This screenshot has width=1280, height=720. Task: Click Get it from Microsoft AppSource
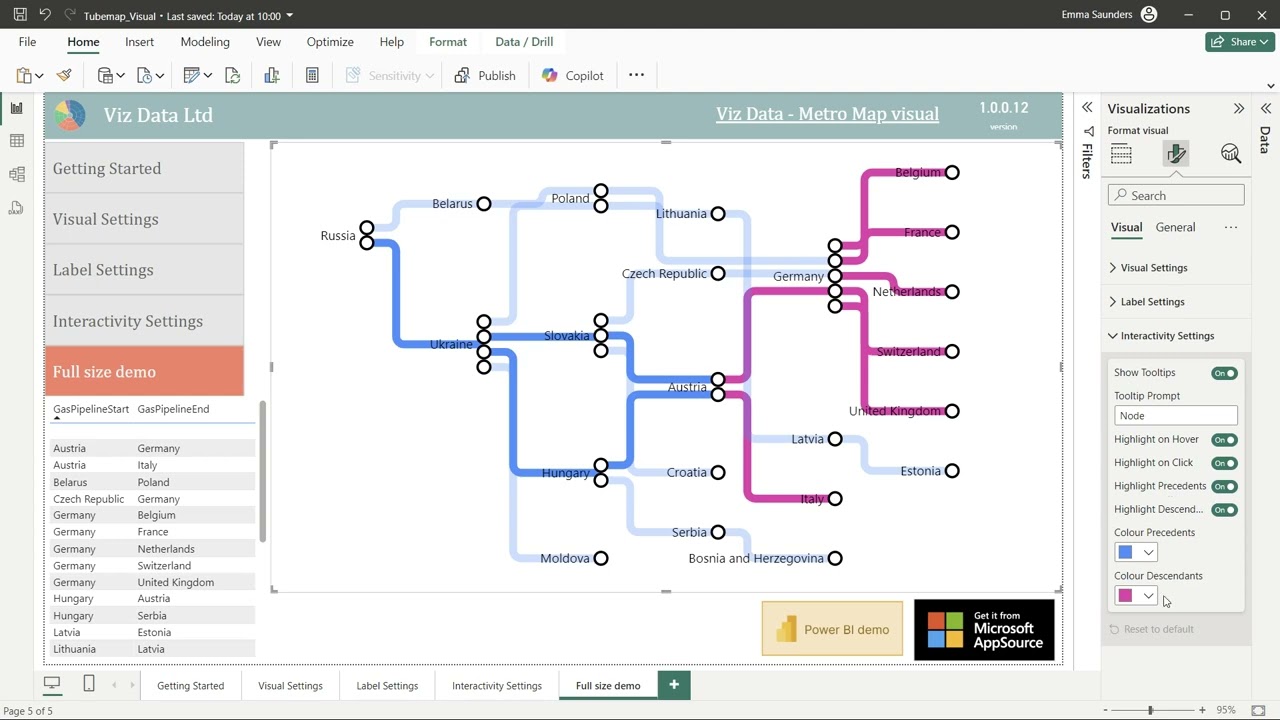point(984,630)
